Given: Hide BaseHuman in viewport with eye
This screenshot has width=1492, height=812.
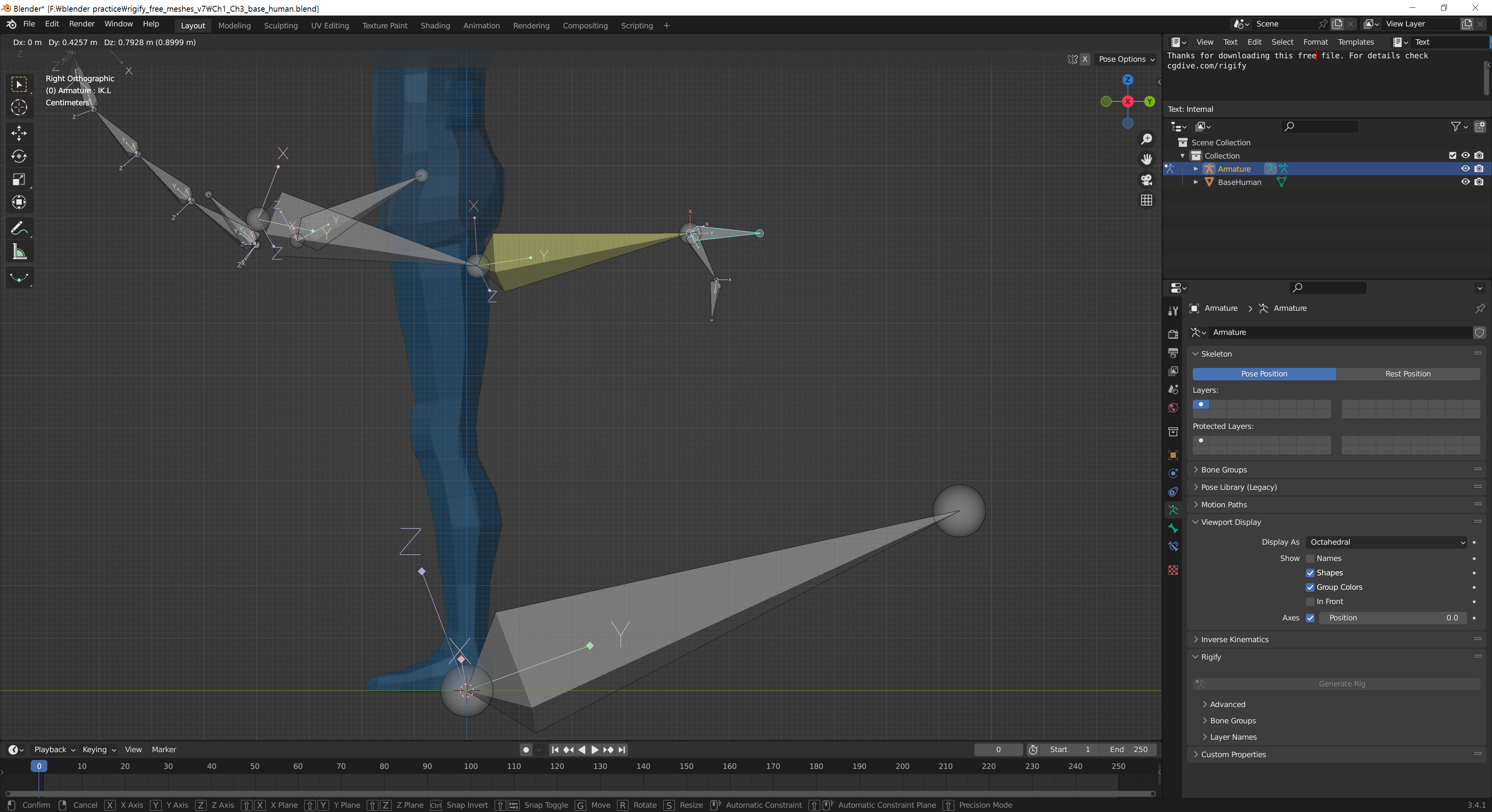Looking at the screenshot, I should tap(1465, 182).
